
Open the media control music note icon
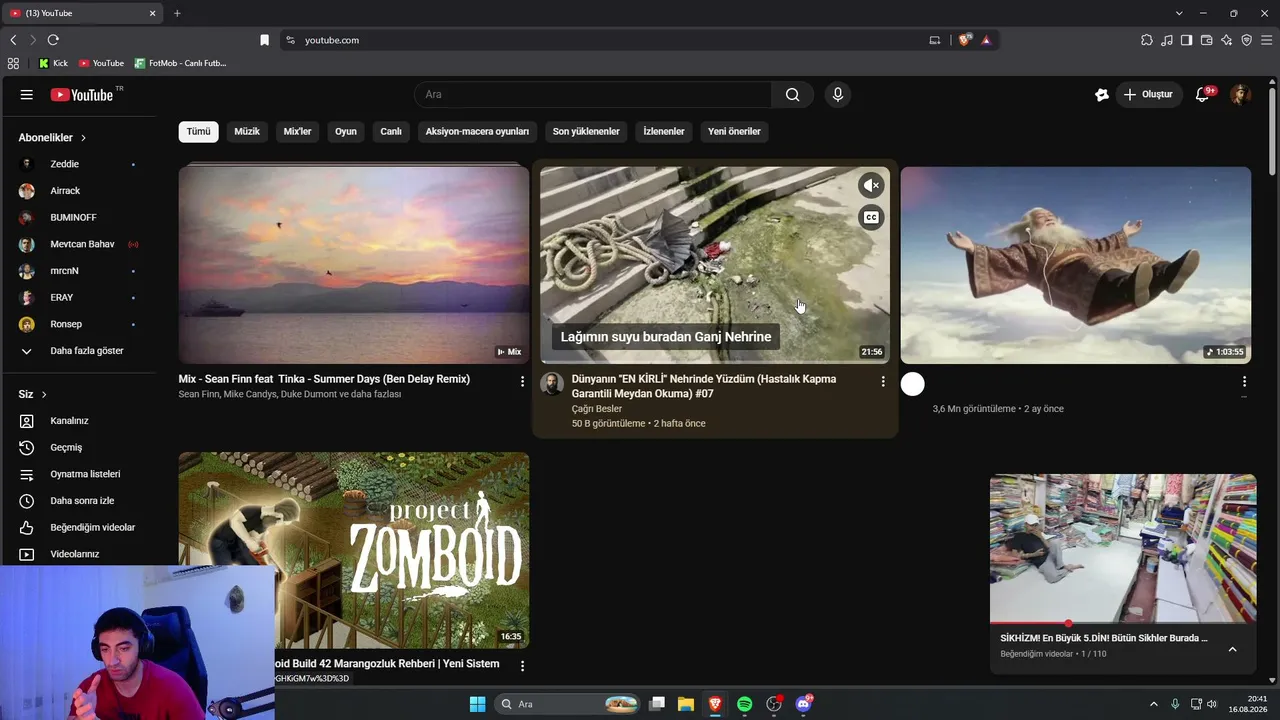click(x=1167, y=40)
